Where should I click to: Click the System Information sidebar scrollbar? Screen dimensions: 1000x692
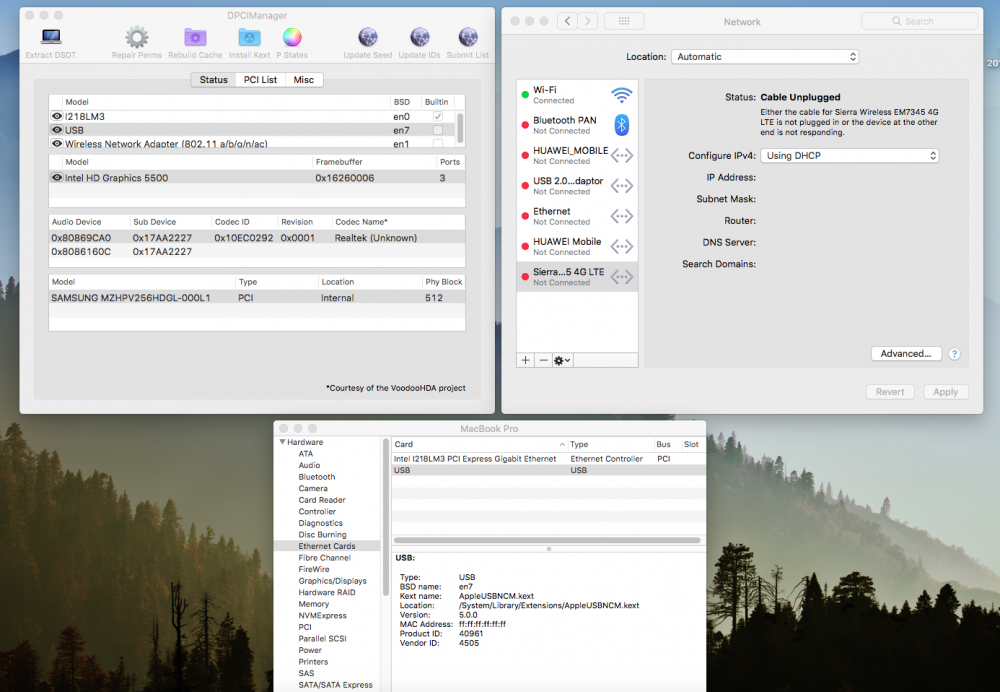[x=385, y=517]
